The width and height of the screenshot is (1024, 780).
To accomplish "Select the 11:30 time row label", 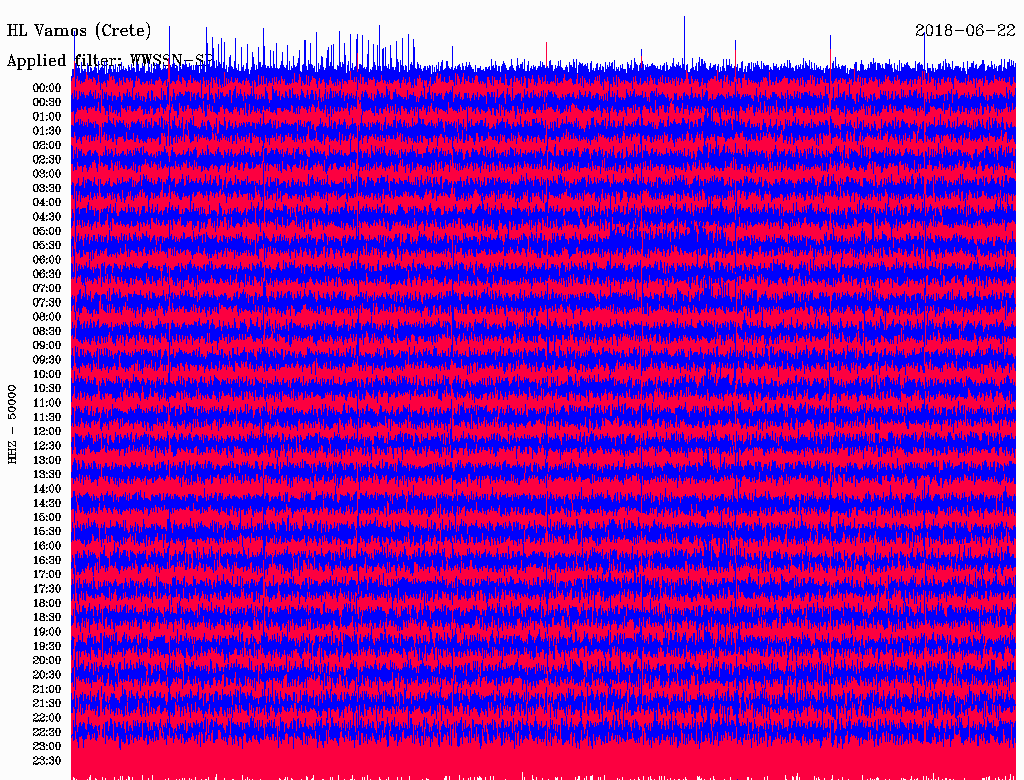I will coord(46,417).
